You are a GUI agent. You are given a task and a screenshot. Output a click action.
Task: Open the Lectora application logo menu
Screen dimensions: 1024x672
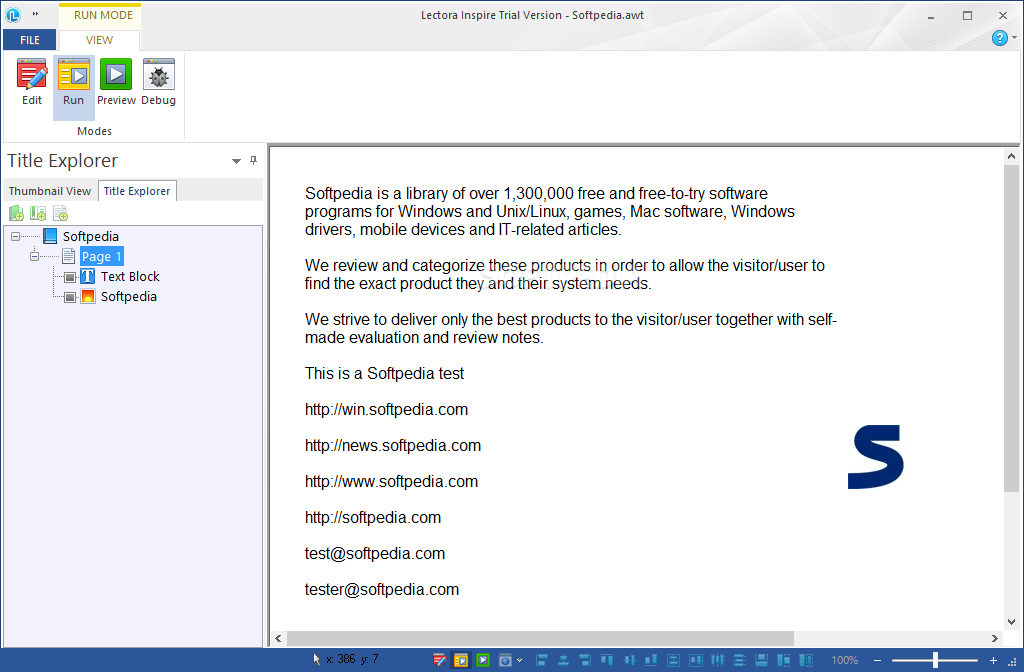point(13,14)
